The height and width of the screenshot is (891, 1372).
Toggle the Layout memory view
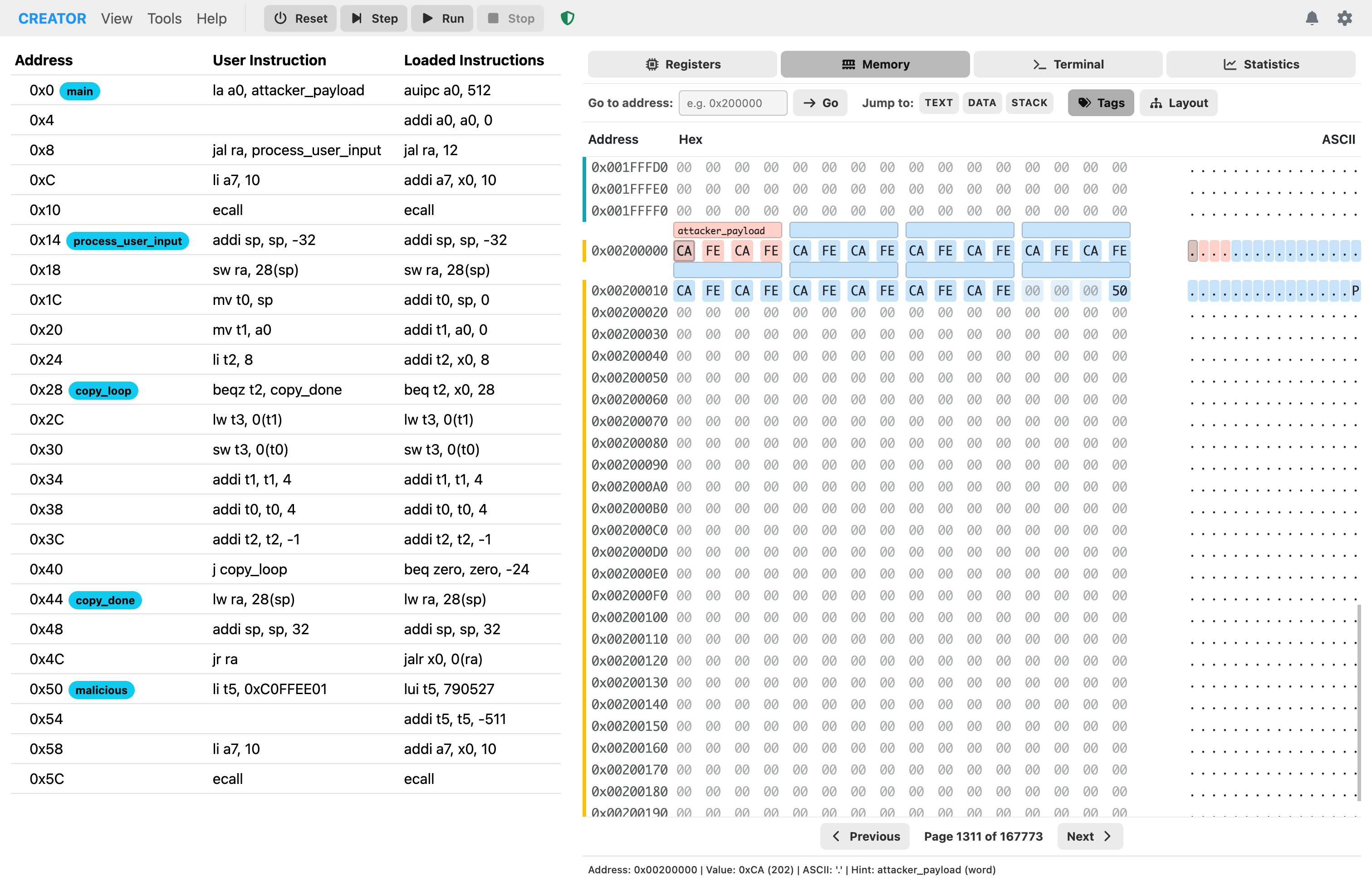point(1178,103)
